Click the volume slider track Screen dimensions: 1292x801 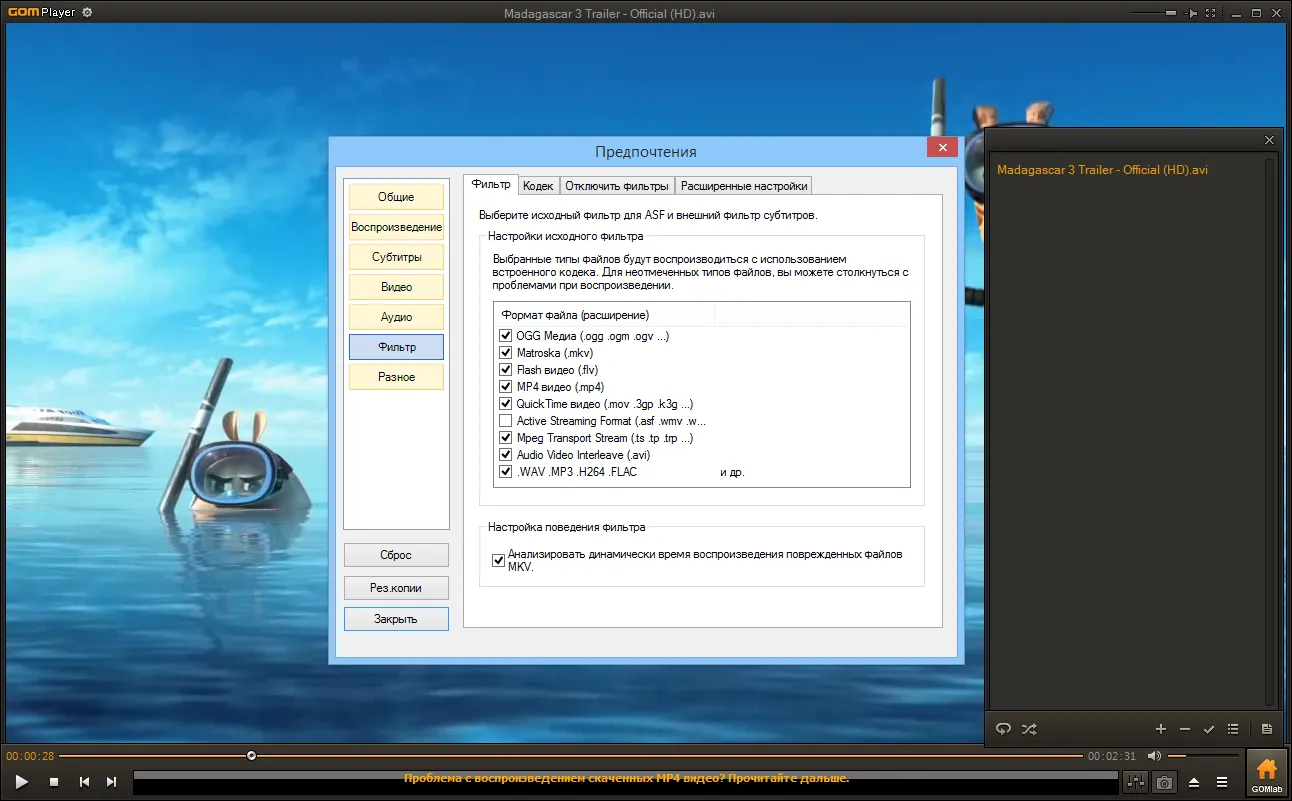(x=1203, y=756)
